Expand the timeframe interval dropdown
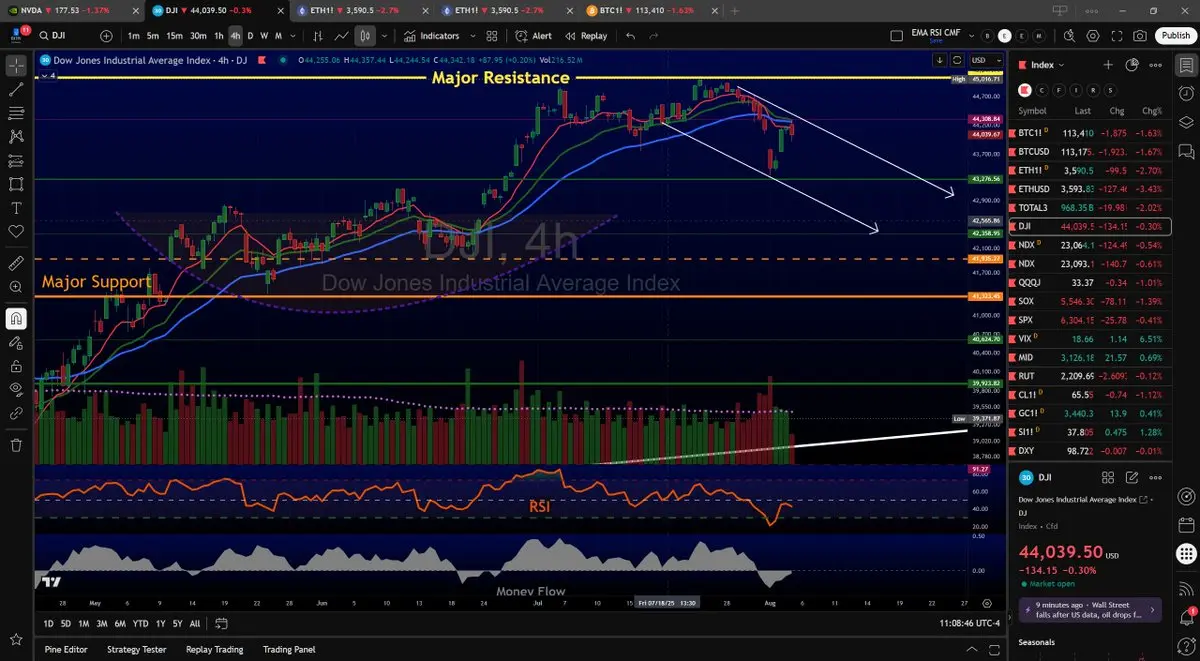Image resolution: width=1200 pixels, height=661 pixels. 293,36
